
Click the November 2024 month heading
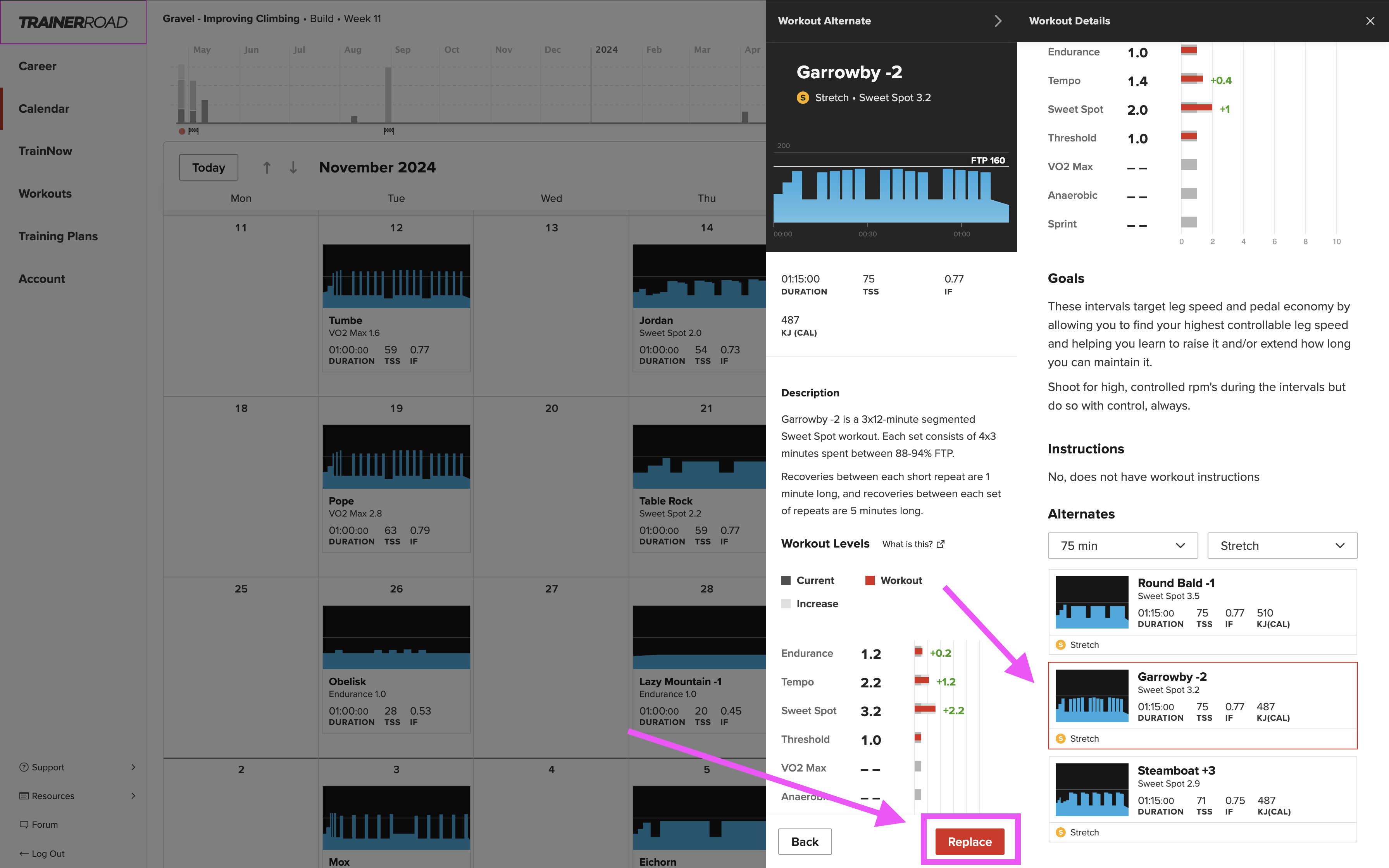(x=377, y=167)
